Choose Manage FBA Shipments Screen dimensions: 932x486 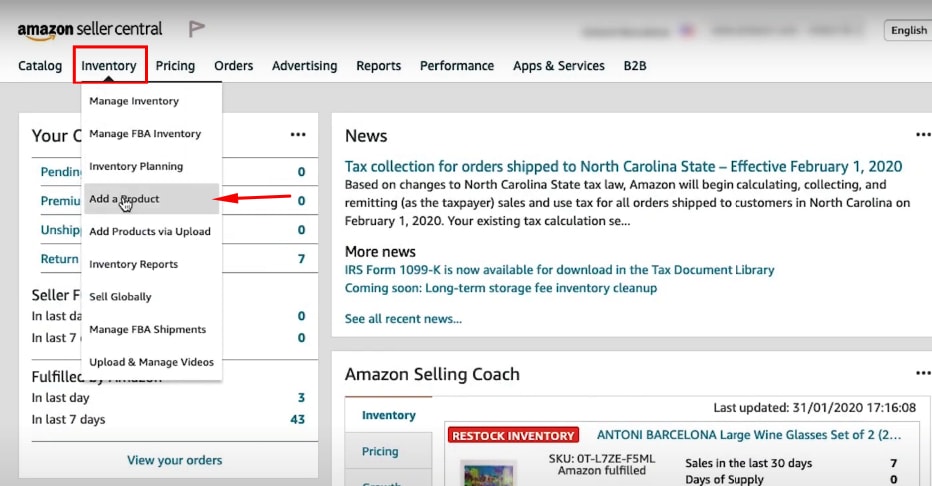152,329
